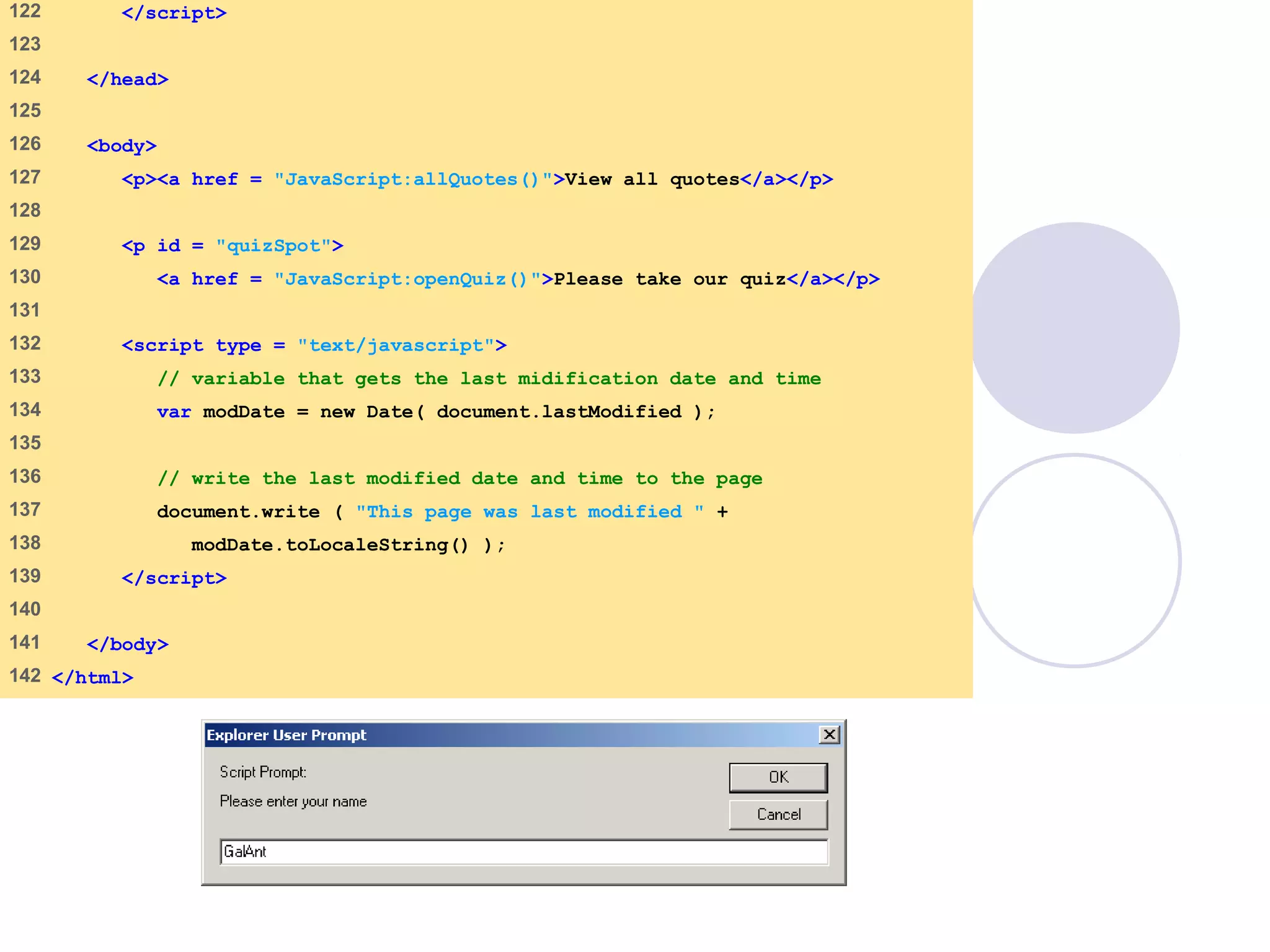
Task: Click the 'Please take our quiz' anchor text
Action: coord(670,280)
